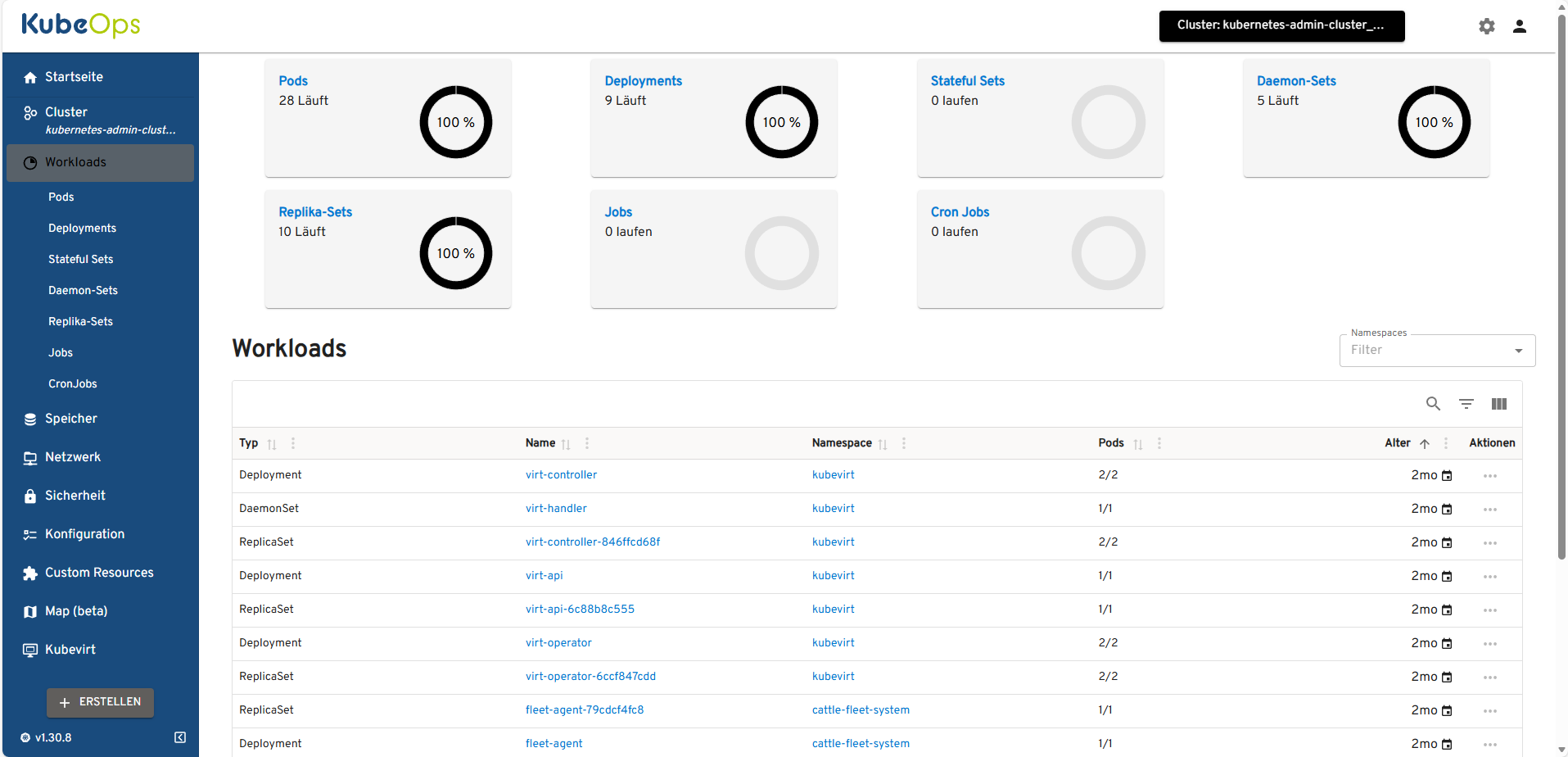Open the table filter list icon
The width and height of the screenshot is (1568, 757).
(1466, 404)
